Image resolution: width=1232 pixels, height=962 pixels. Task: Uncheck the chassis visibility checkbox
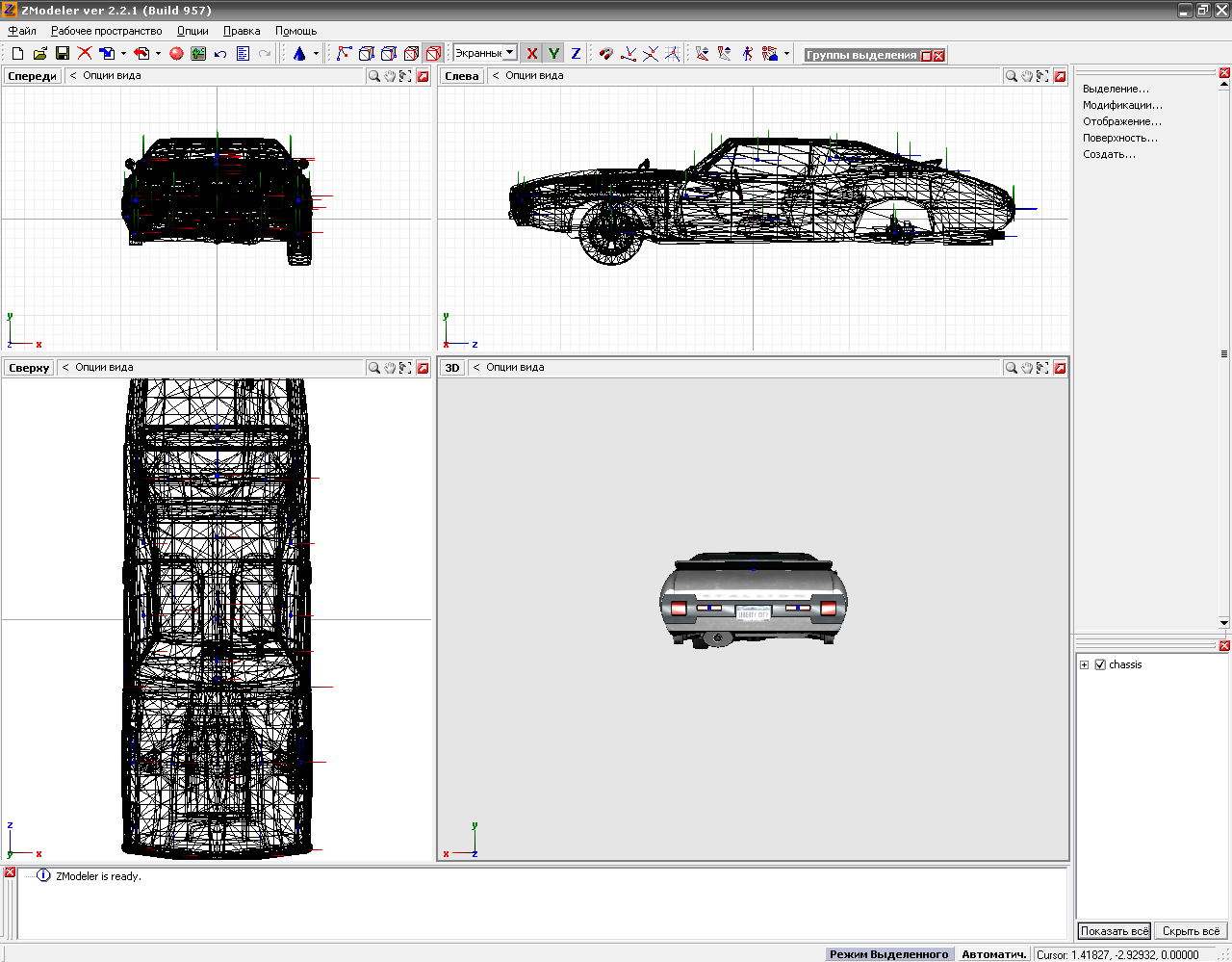pyautogui.click(x=1100, y=664)
